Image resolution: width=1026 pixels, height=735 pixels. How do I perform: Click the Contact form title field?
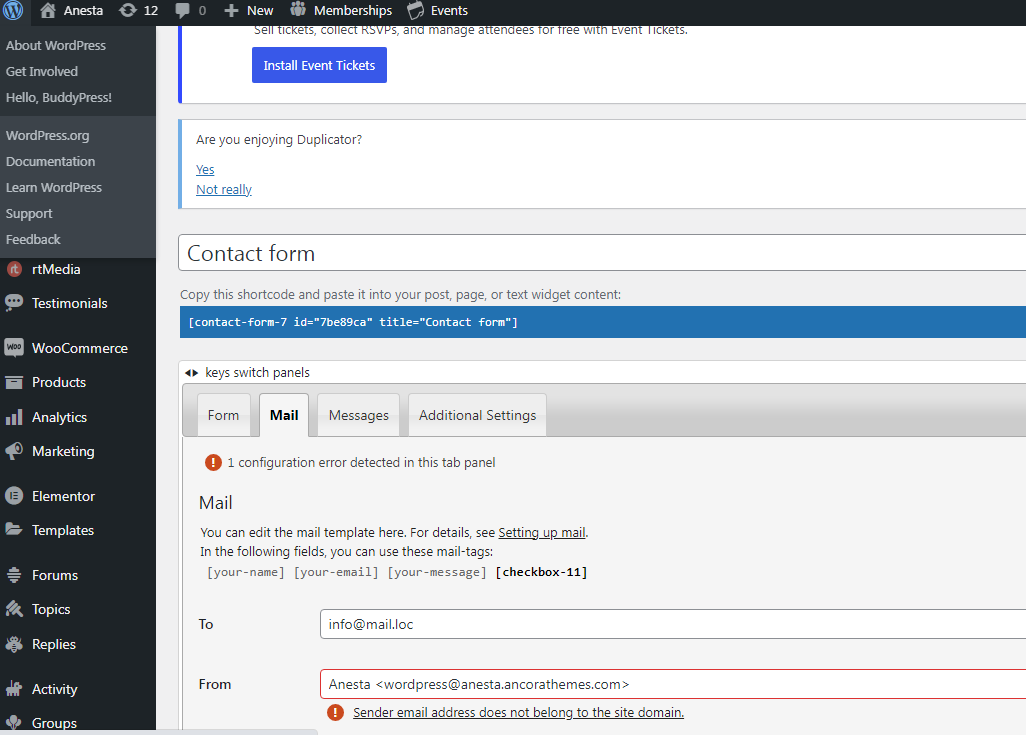tap(602, 253)
